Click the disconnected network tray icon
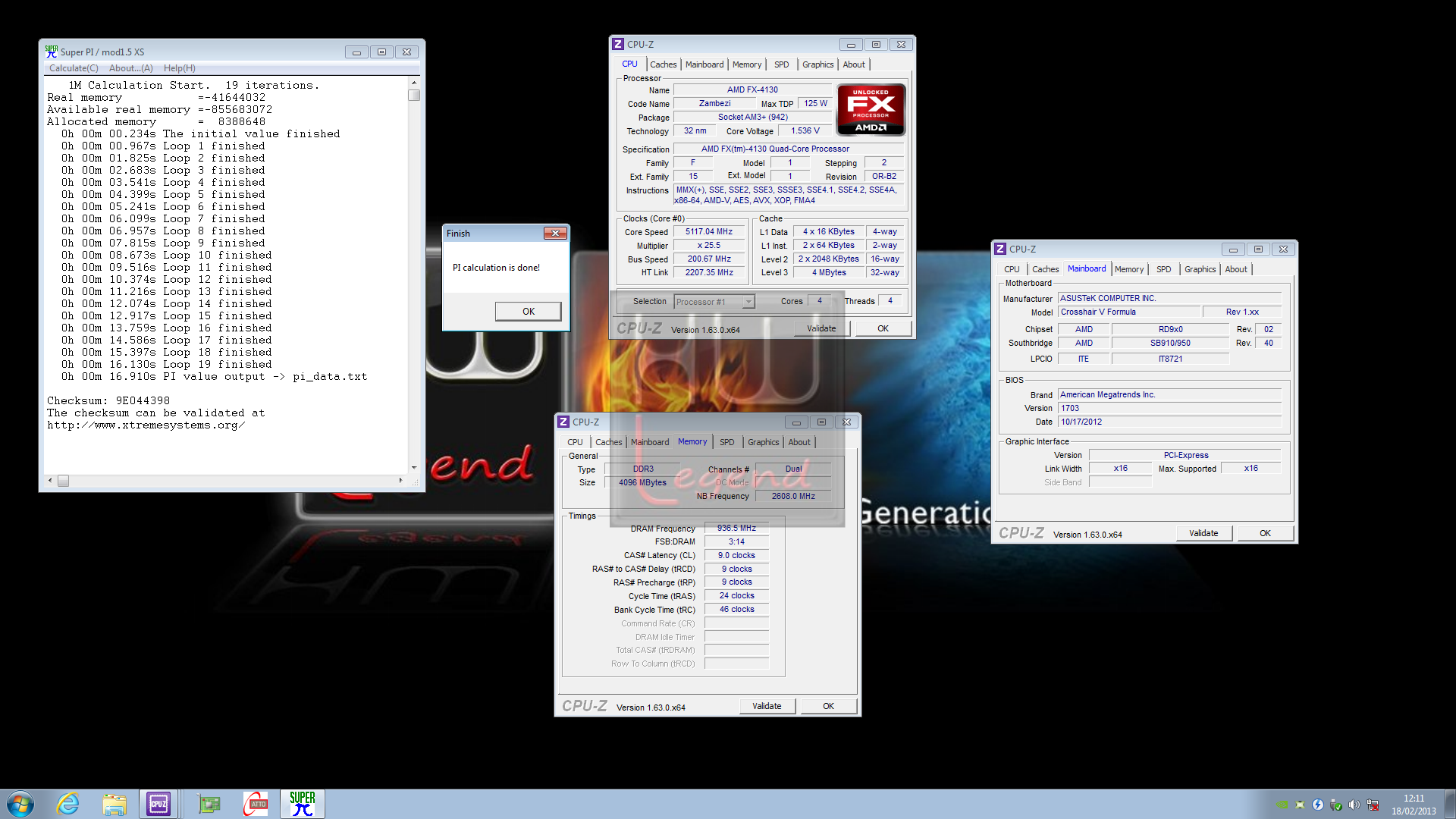This screenshot has height=819, width=1456. pyautogui.click(x=1373, y=805)
